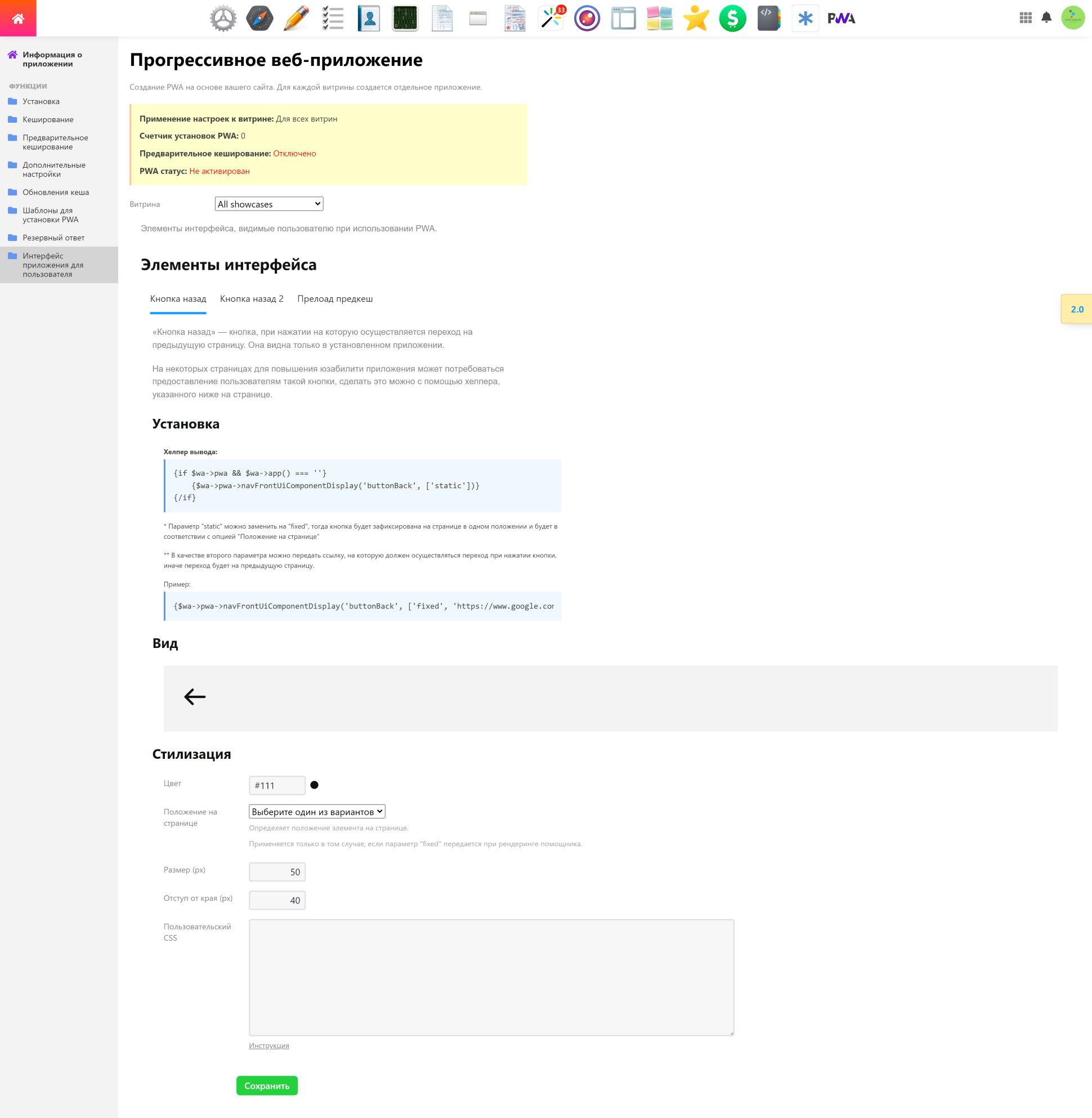Open the checklist app icon
The image size is (1092, 1118).
click(x=333, y=19)
